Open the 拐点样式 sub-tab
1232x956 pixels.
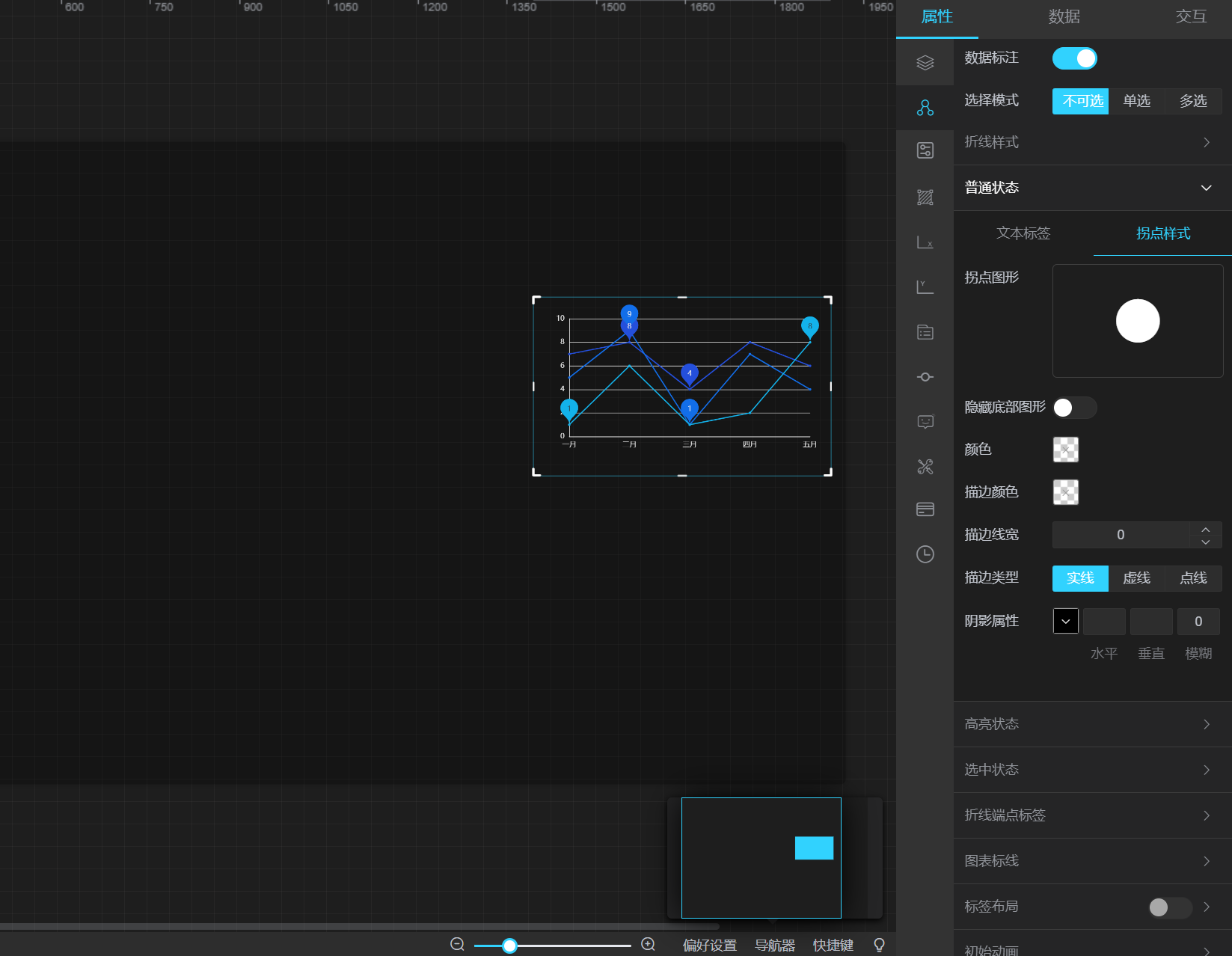point(1162,233)
